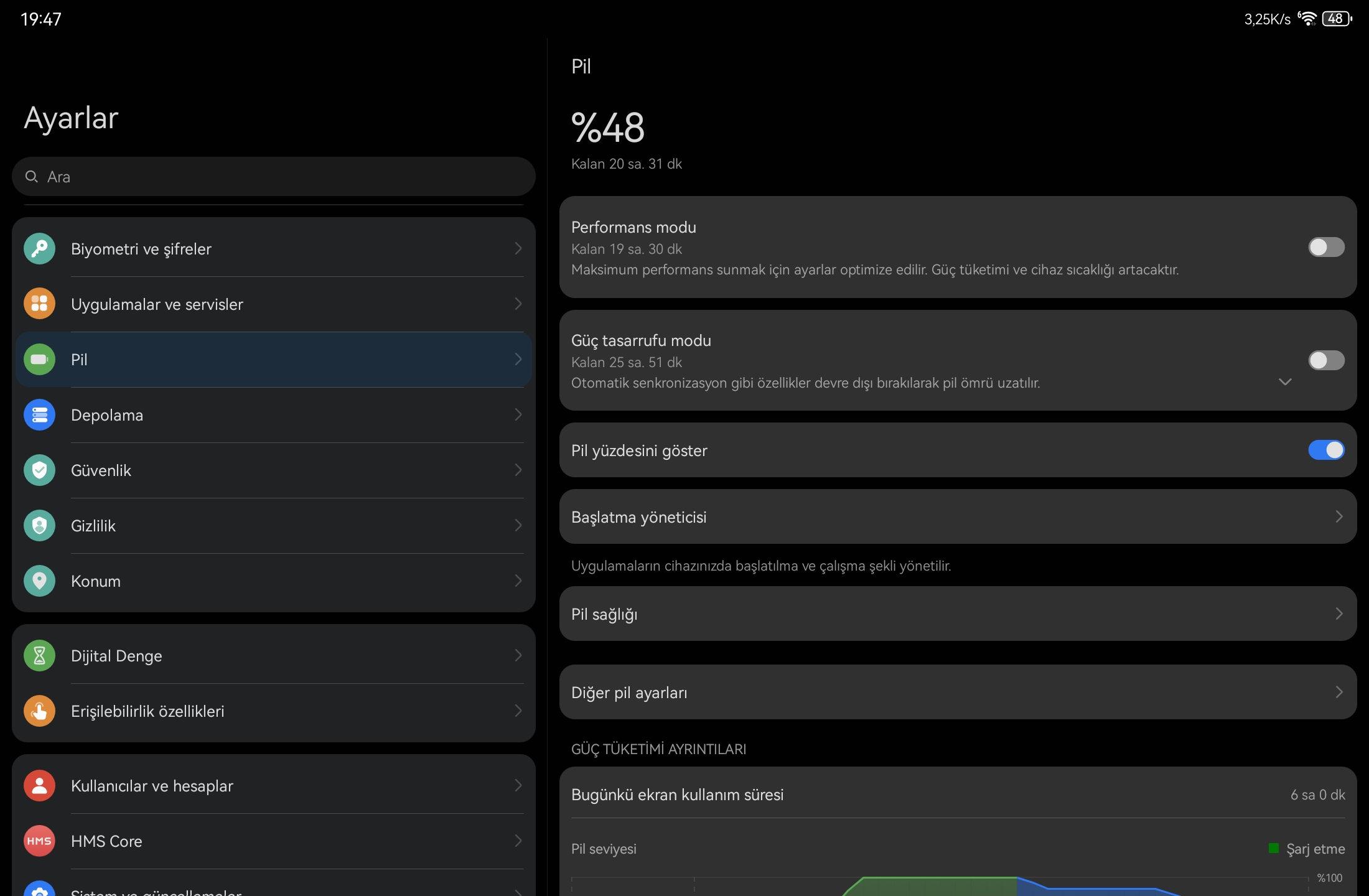Tap the %48 battery percentage heading
The image size is (1369, 896).
[608, 128]
